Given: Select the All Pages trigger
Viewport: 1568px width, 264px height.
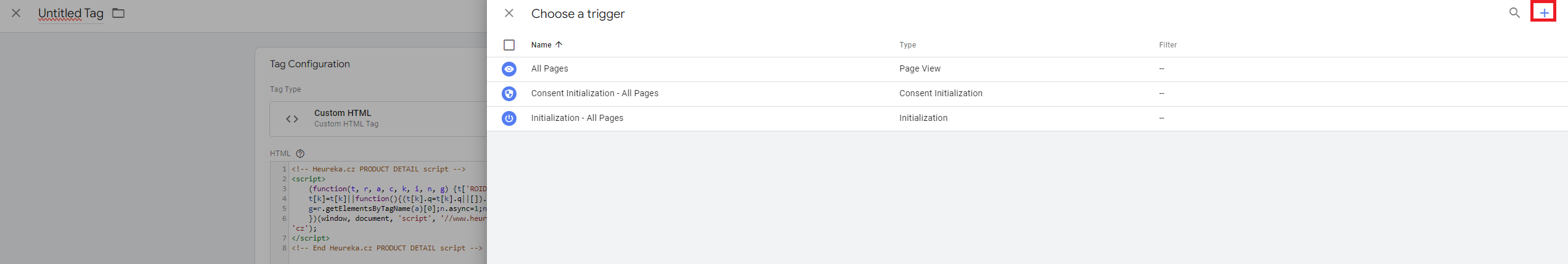Looking at the screenshot, I should [x=1027, y=69].
